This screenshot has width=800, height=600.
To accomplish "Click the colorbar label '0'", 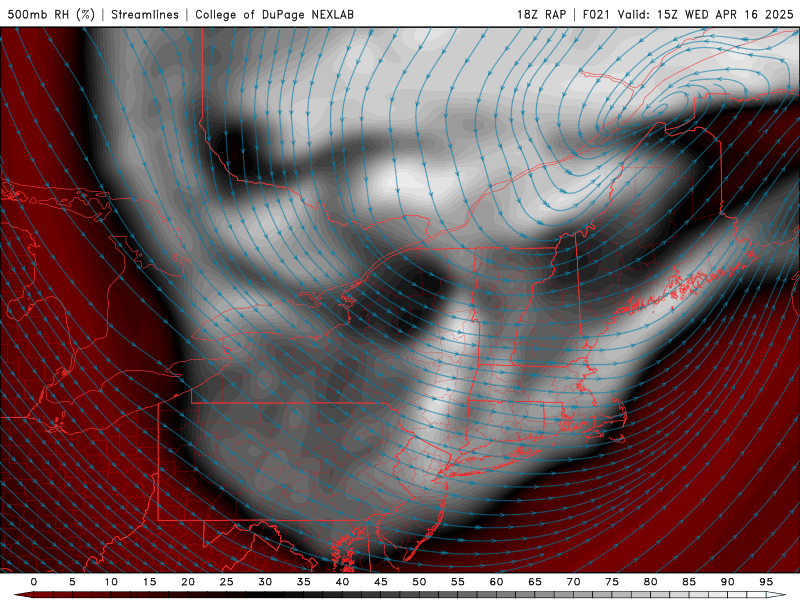I will coord(34,582).
